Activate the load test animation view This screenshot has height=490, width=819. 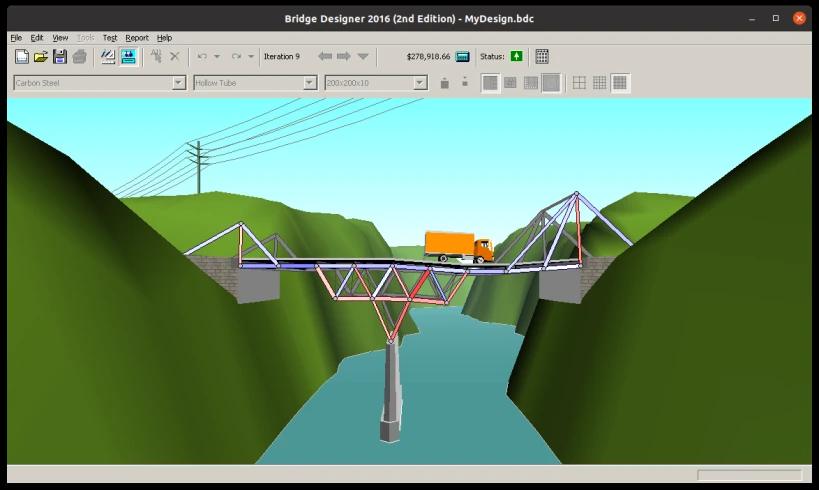coord(128,56)
